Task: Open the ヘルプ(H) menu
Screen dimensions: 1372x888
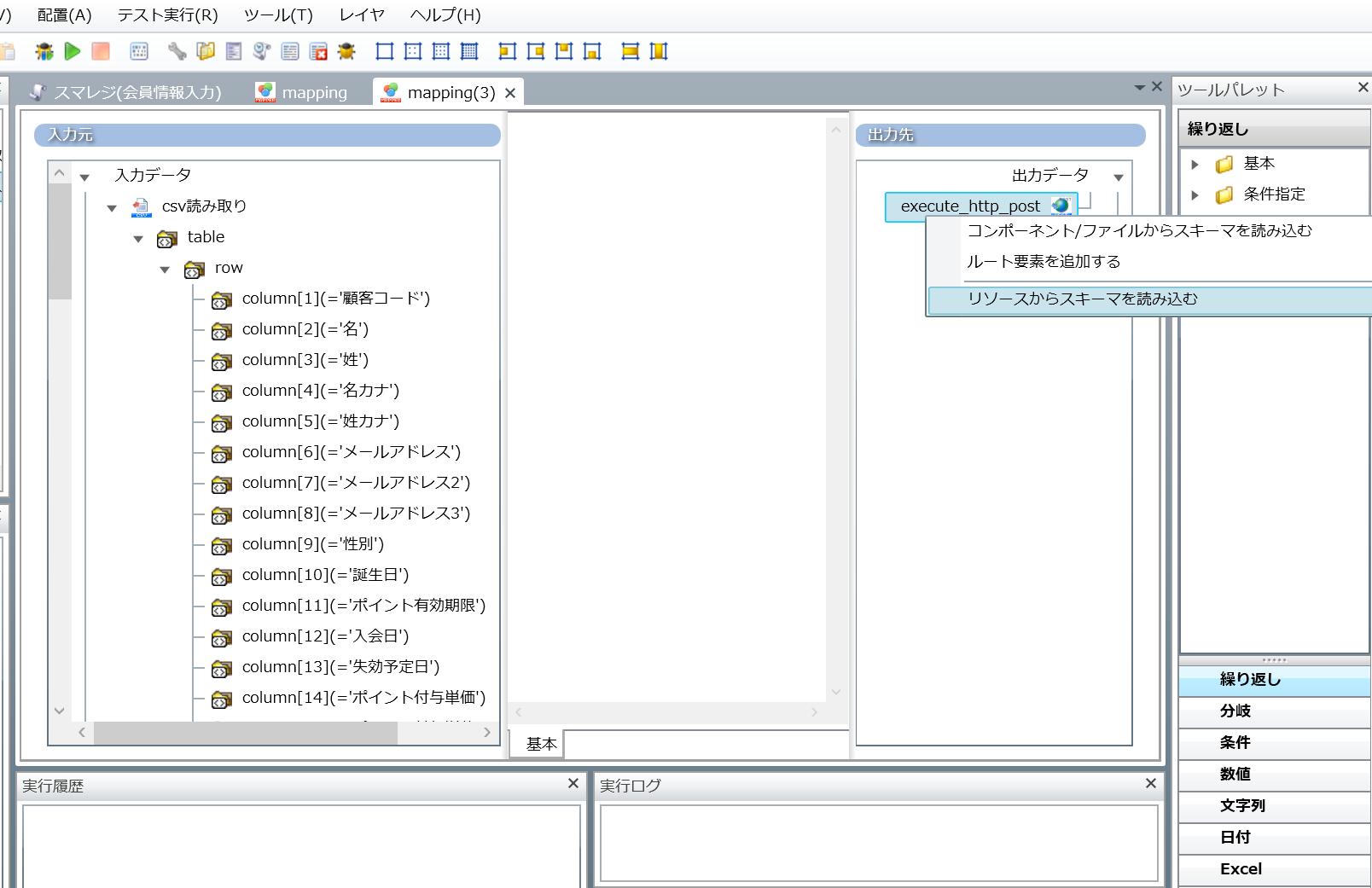Action: click(445, 15)
